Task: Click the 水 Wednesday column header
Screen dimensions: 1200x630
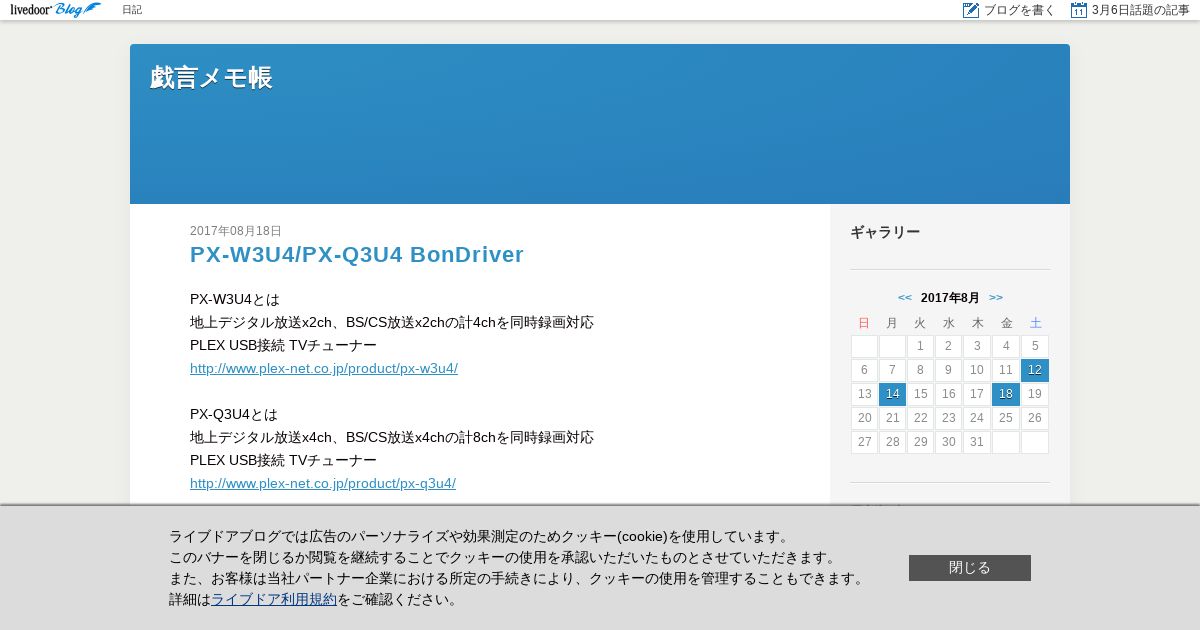Action: click(949, 323)
